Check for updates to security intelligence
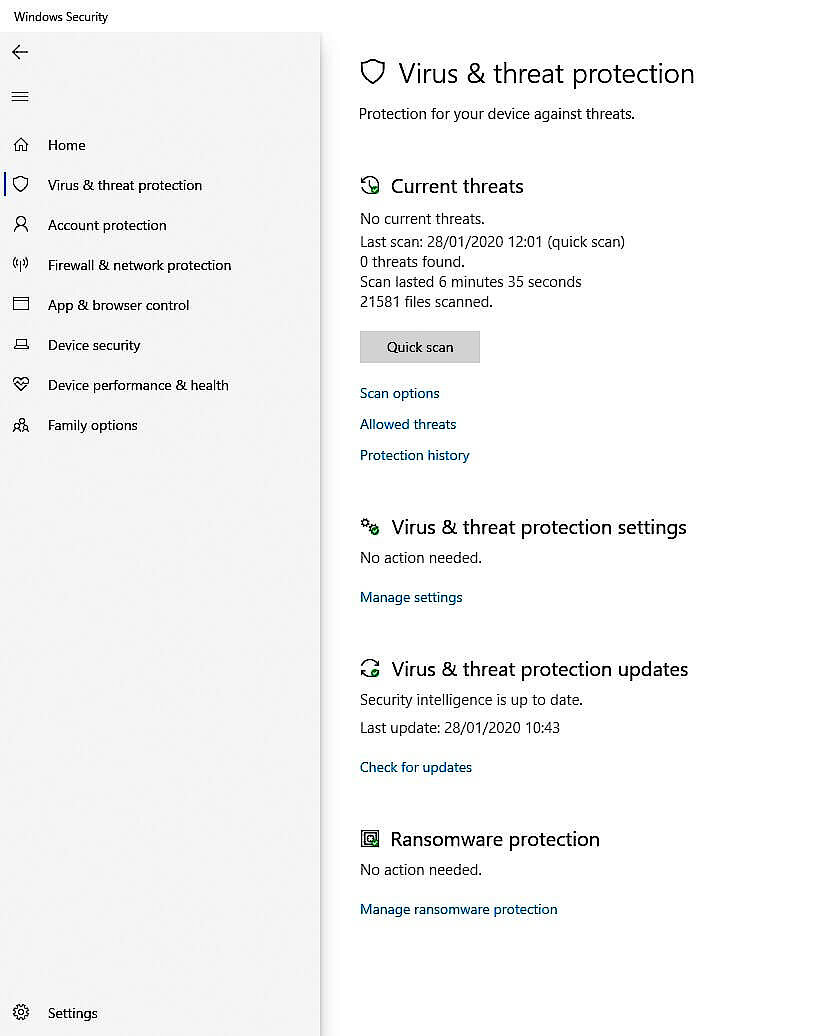 (416, 767)
